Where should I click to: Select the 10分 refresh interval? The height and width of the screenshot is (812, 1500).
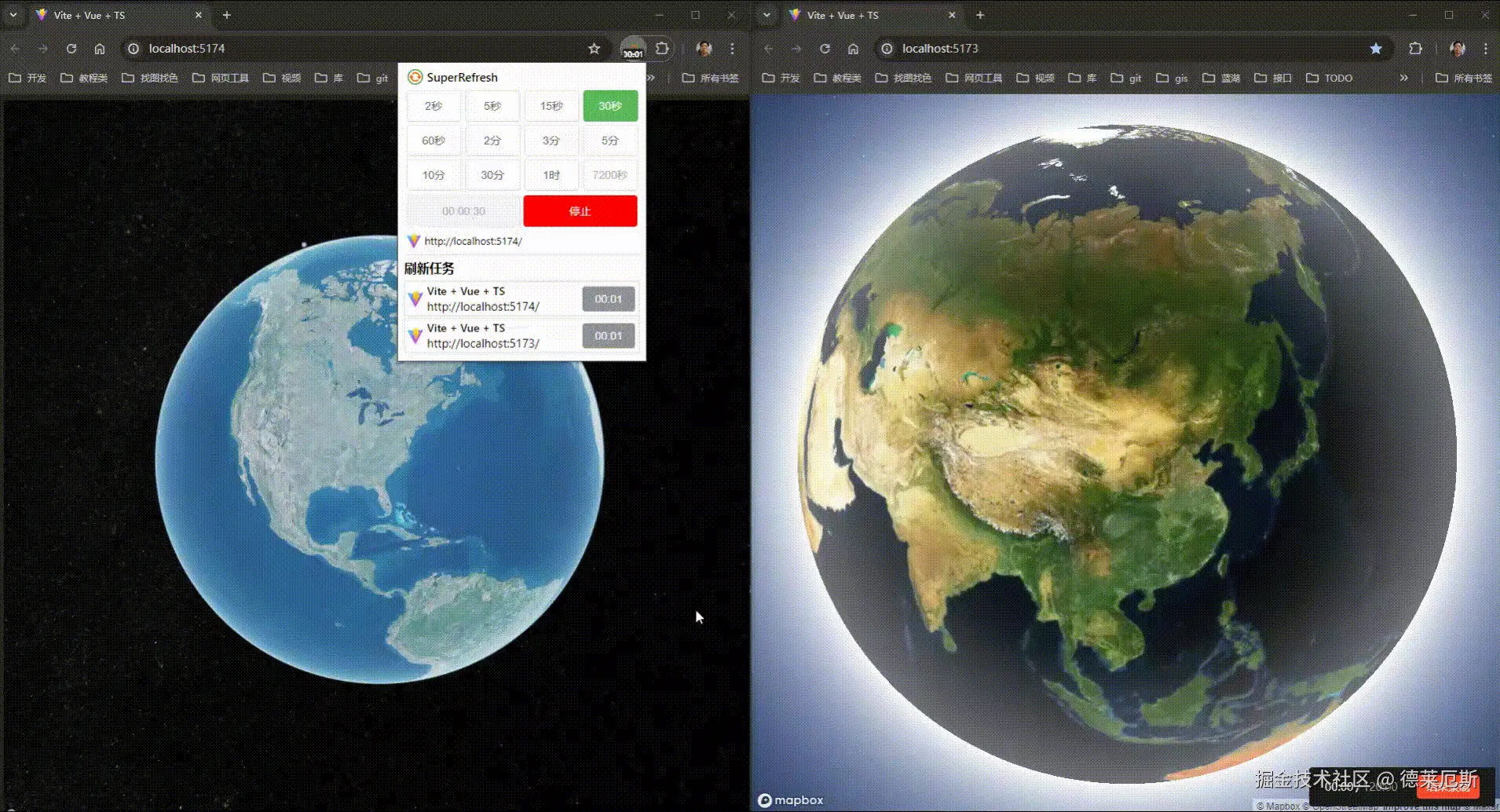click(x=434, y=175)
